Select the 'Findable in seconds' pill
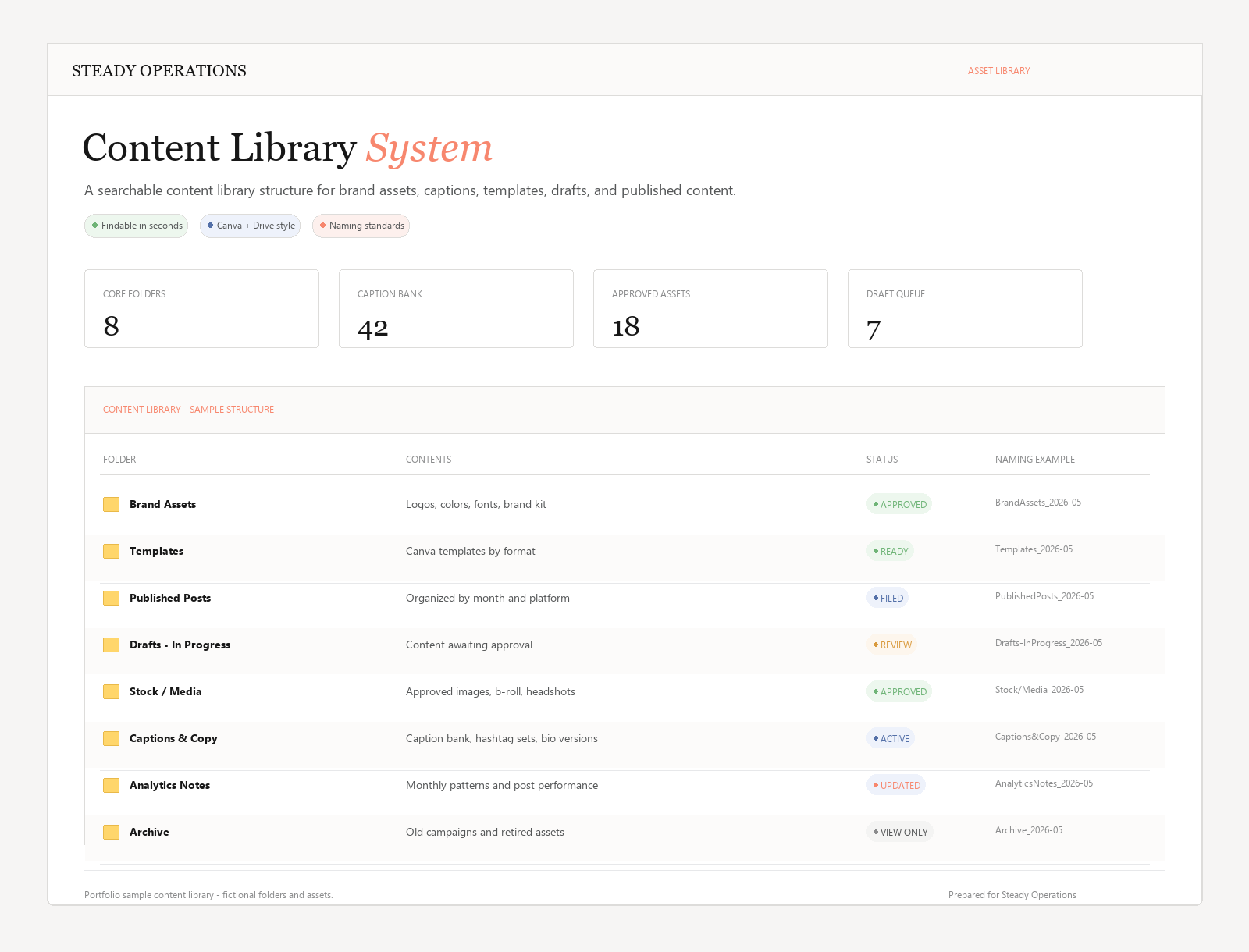1249x952 pixels. tap(136, 226)
